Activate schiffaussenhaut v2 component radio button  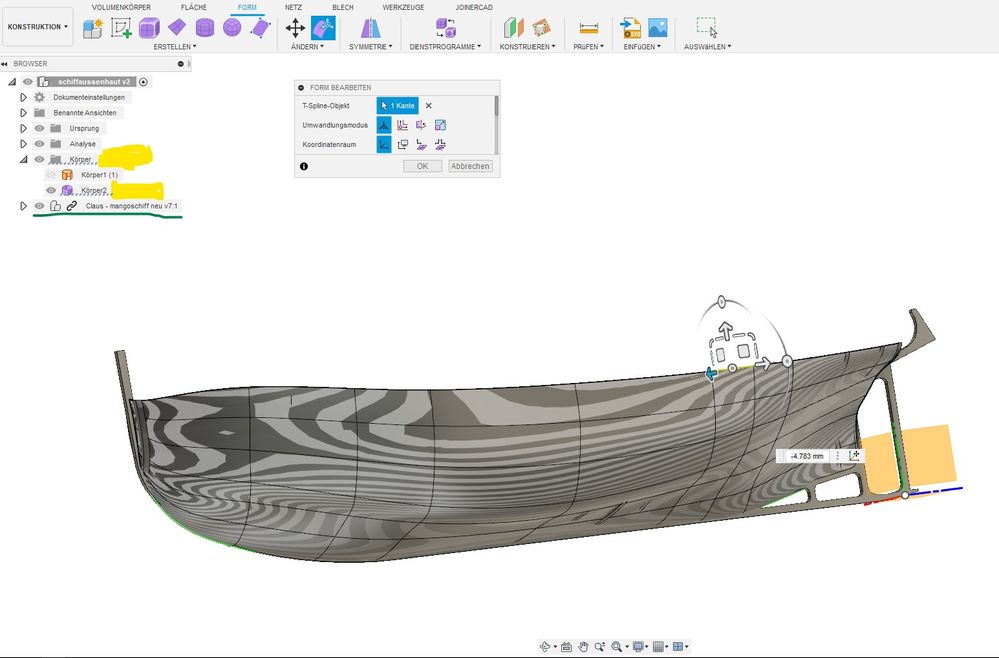tap(143, 82)
